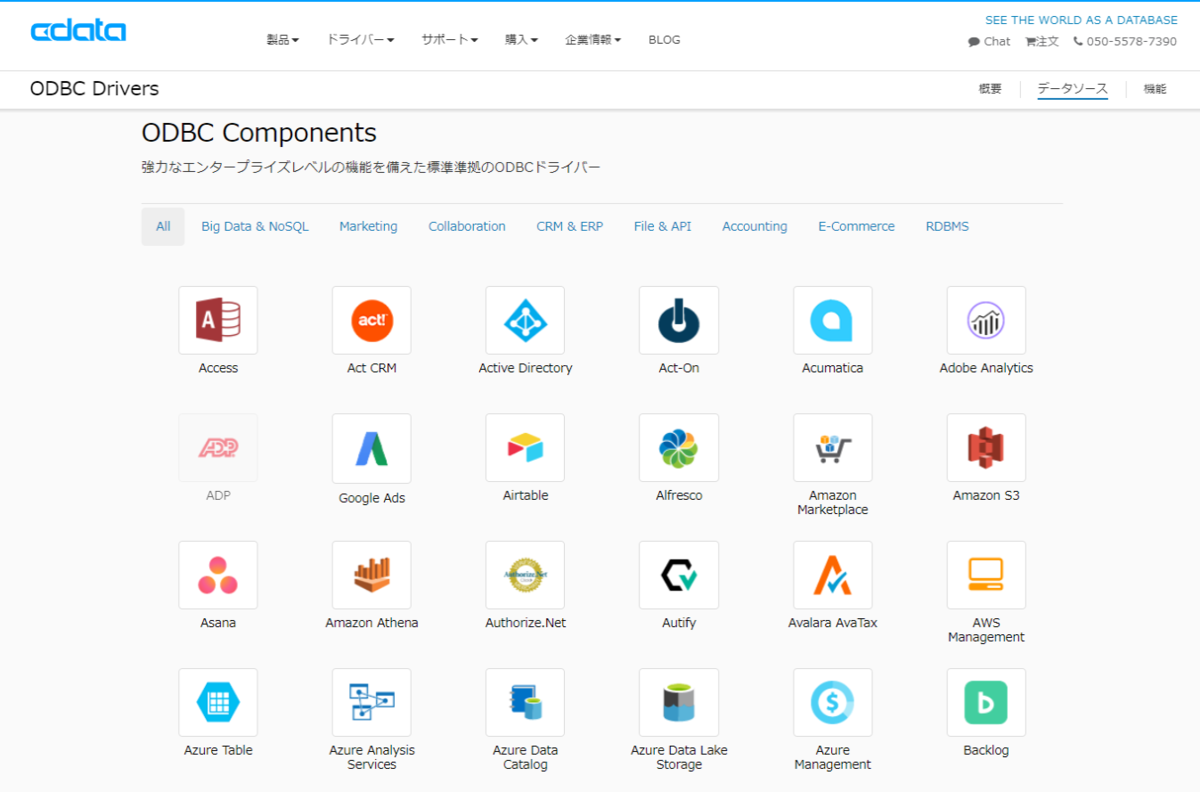This screenshot has width=1200, height=792.
Task: Click the ODBC Drivers page title
Action: [94, 89]
